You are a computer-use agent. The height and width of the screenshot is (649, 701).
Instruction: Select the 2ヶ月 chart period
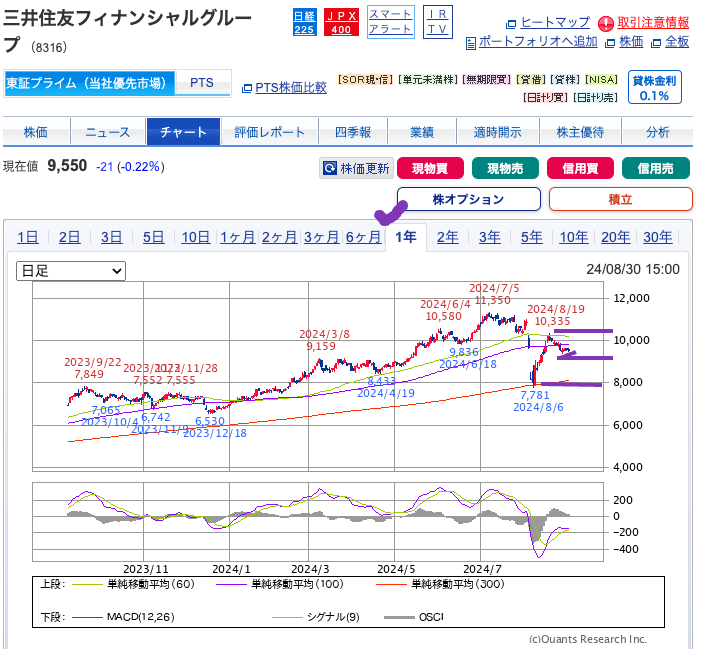tap(279, 237)
